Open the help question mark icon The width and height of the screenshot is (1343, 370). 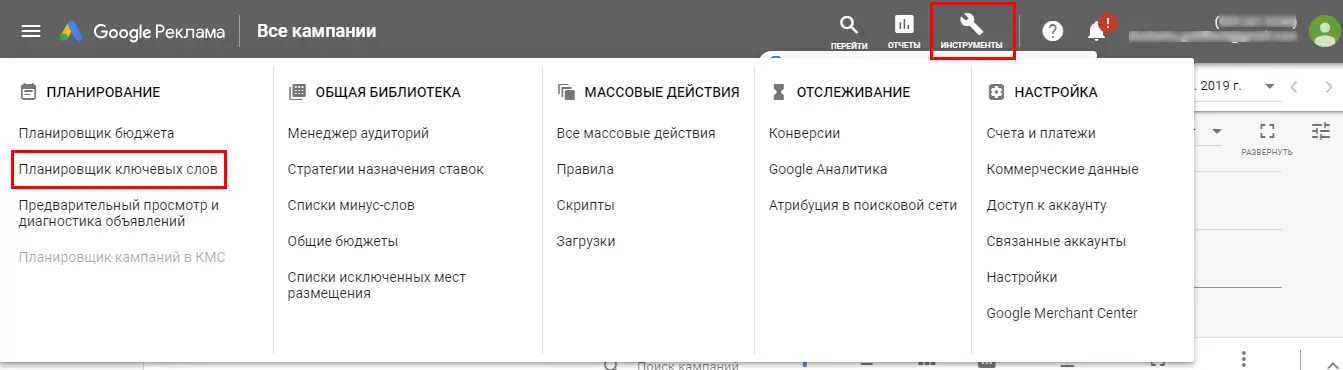[x=1052, y=31]
